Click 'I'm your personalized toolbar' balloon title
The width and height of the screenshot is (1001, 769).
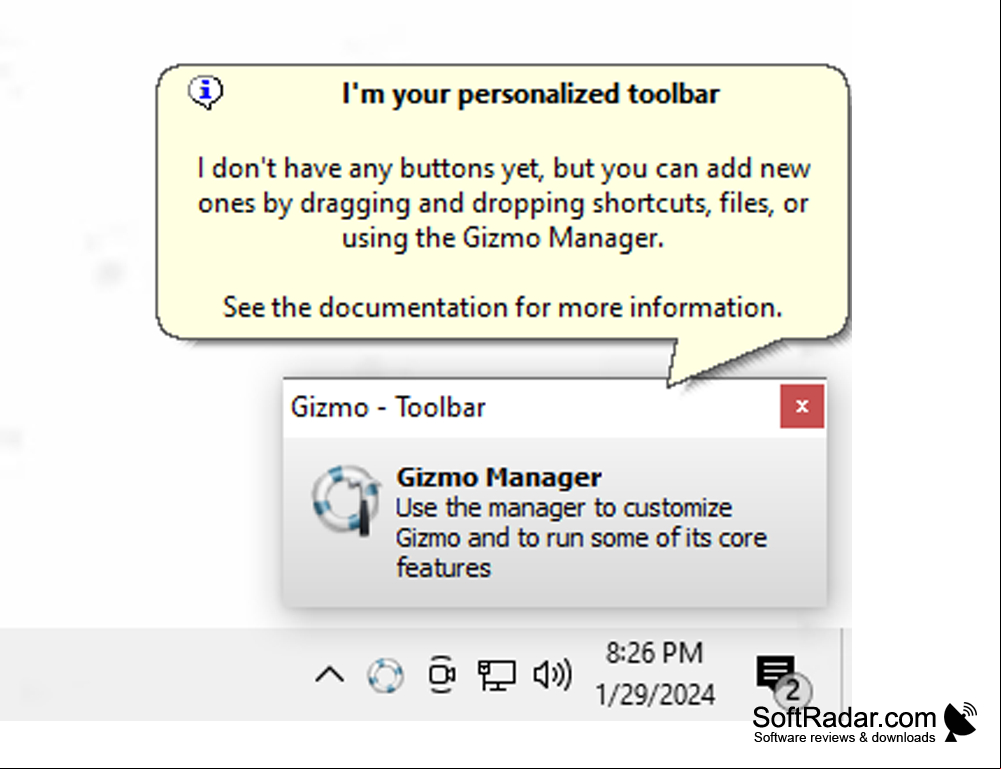pyautogui.click(x=531, y=94)
